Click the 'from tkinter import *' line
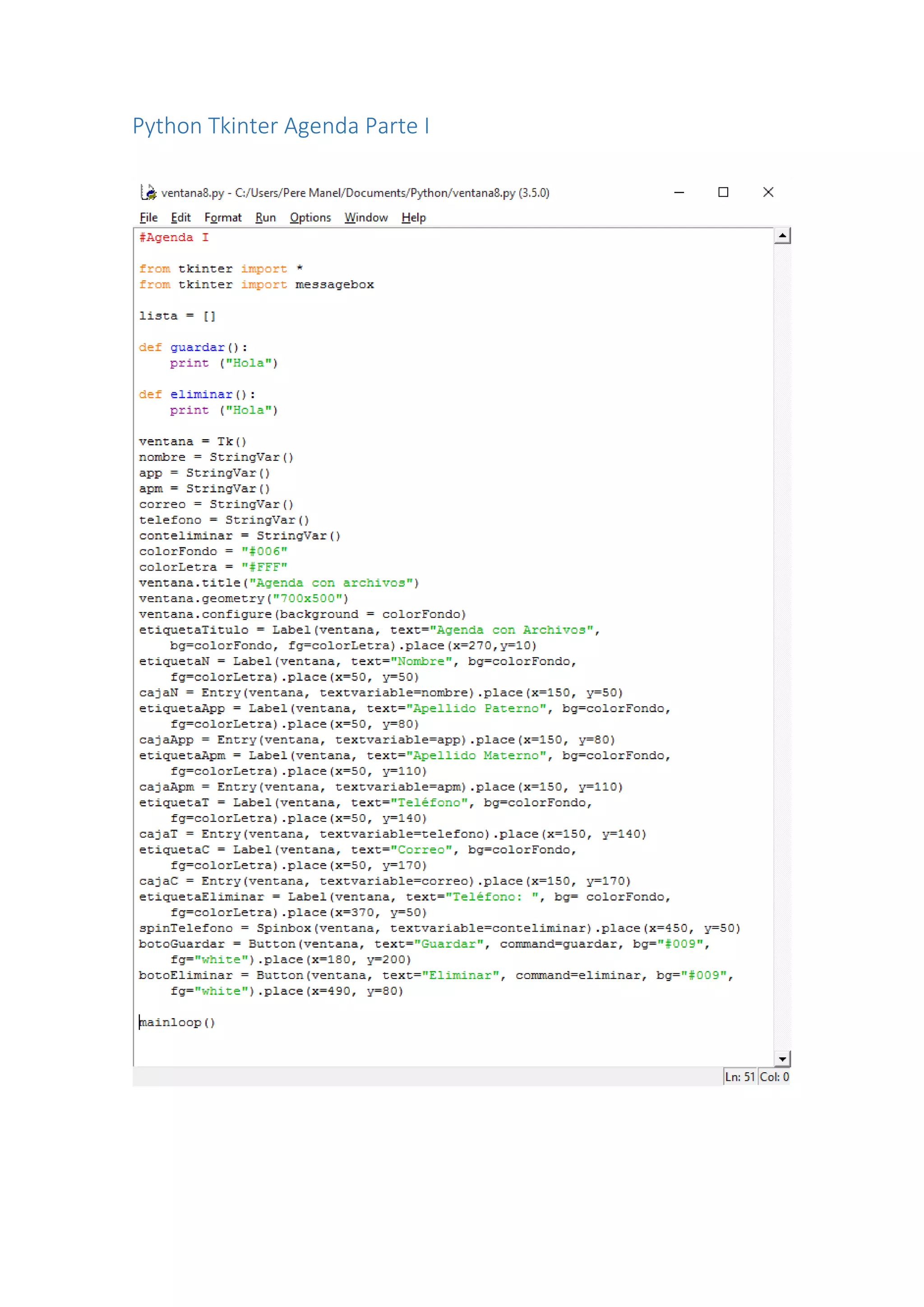Viewport: 924px width, 1307px height. (x=221, y=269)
